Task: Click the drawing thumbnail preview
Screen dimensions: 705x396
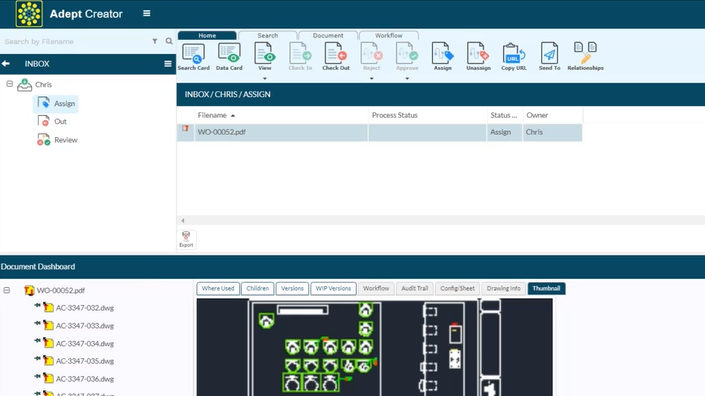Action: coord(375,347)
